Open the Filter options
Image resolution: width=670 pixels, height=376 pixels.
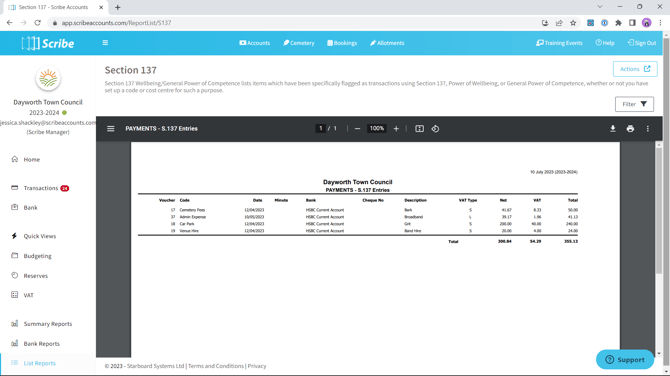(x=634, y=104)
